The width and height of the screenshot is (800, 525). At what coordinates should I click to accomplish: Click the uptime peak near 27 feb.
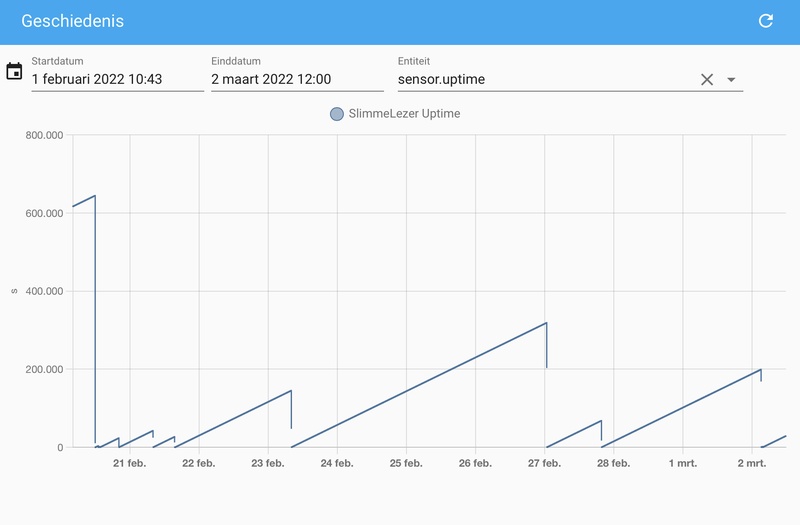546,322
